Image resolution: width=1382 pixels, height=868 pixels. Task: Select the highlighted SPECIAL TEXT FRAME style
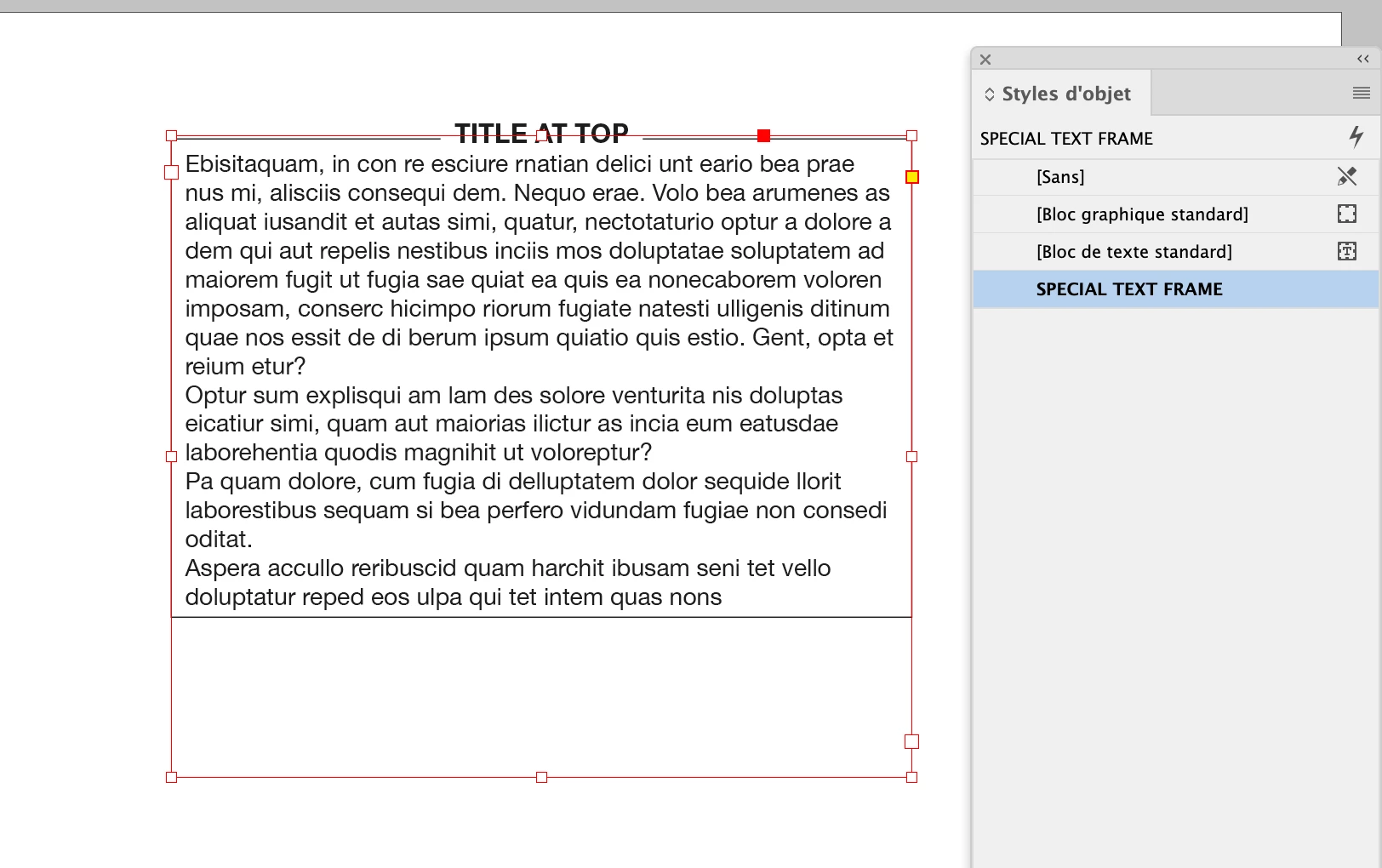pos(1175,289)
